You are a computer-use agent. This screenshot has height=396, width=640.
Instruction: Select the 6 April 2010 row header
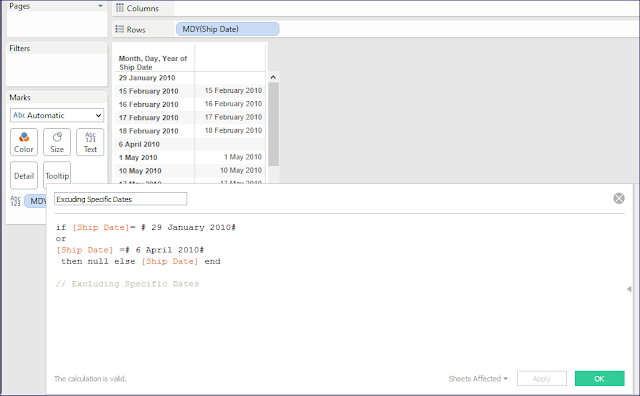139,145
